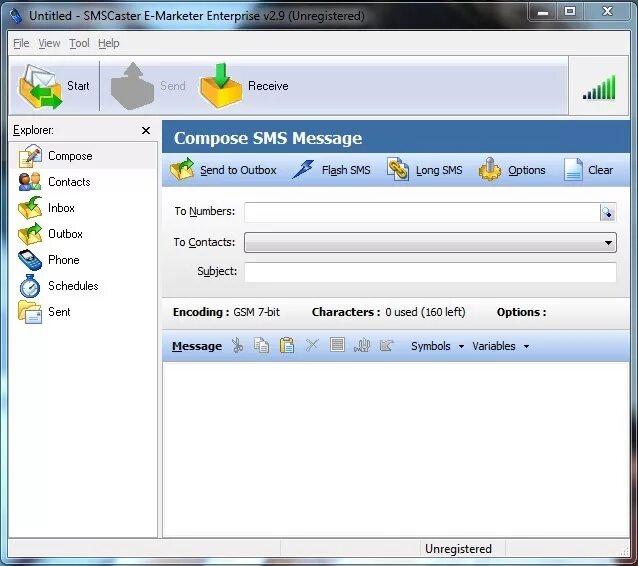Click the Message label
The height and width of the screenshot is (566, 638).
[x=197, y=346]
